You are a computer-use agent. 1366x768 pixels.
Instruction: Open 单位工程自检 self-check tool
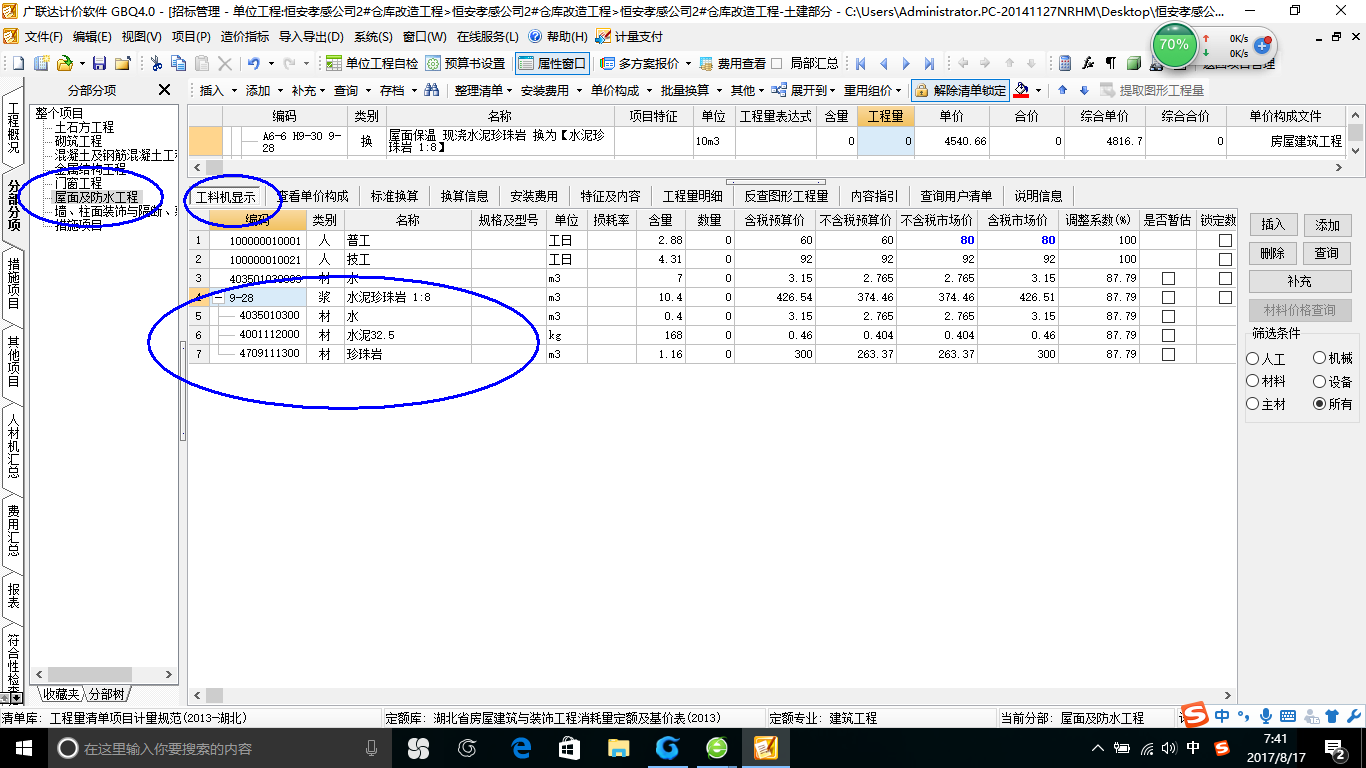point(372,63)
